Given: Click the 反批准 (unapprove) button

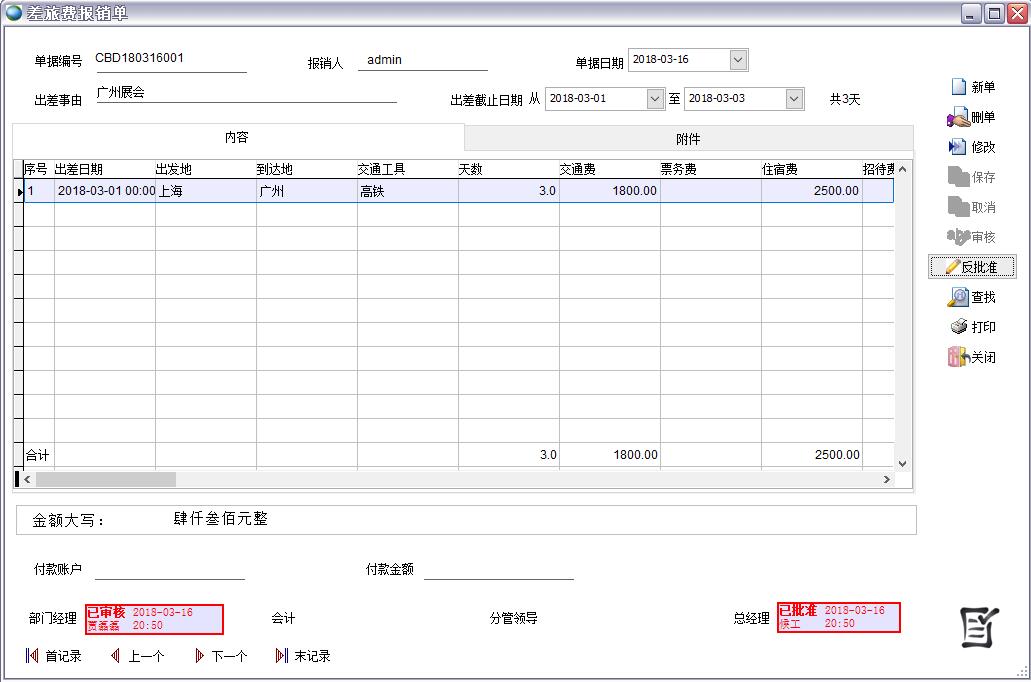Looking at the screenshot, I should [972, 267].
